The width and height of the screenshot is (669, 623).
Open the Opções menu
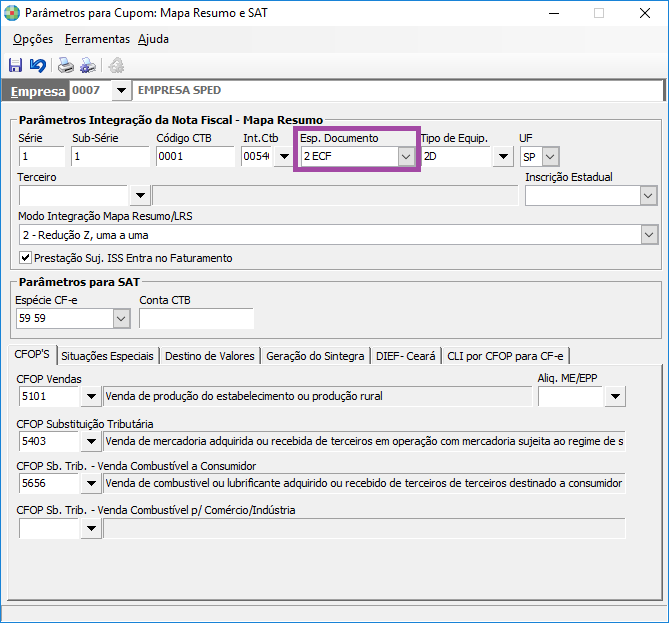(x=33, y=39)
